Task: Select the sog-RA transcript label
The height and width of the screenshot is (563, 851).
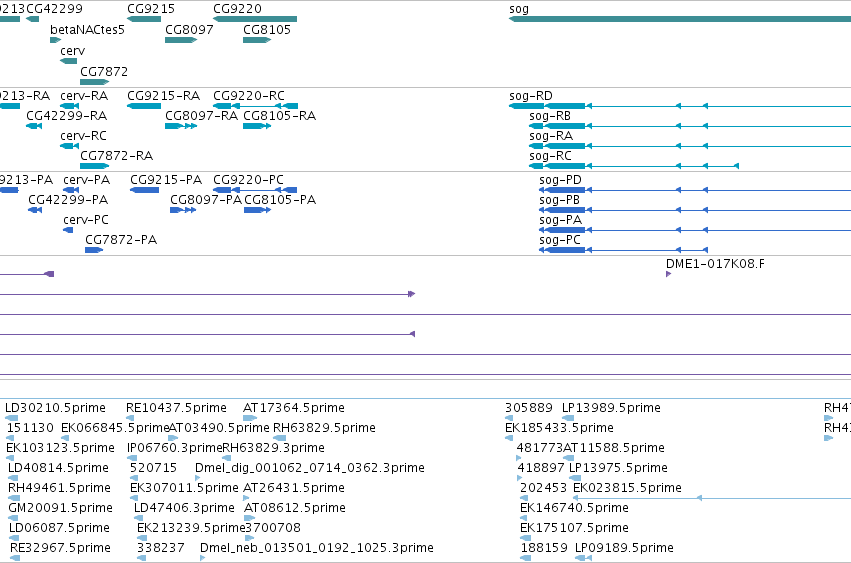Action: click(551, 136)
